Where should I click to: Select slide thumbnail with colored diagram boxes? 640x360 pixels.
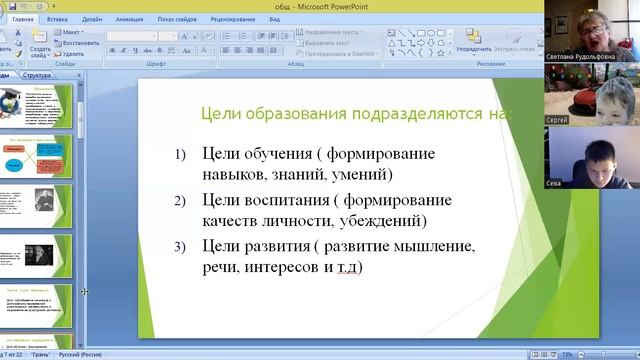(36, 156)
